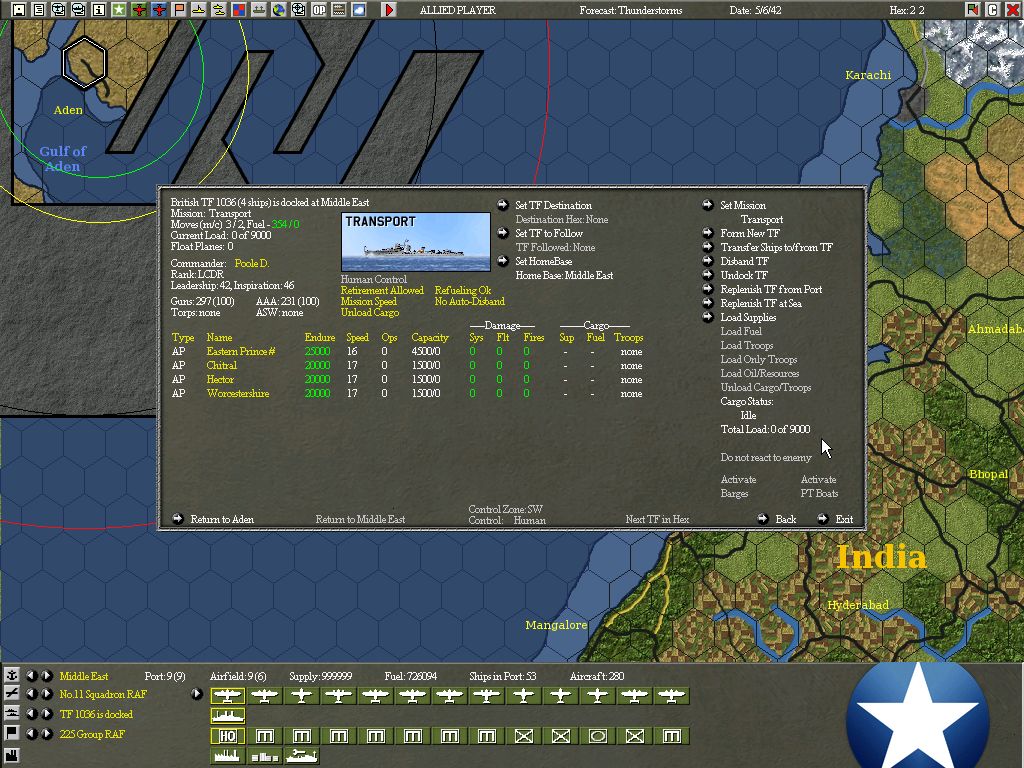Toggle the Mission Speed setting

point(368,301)
